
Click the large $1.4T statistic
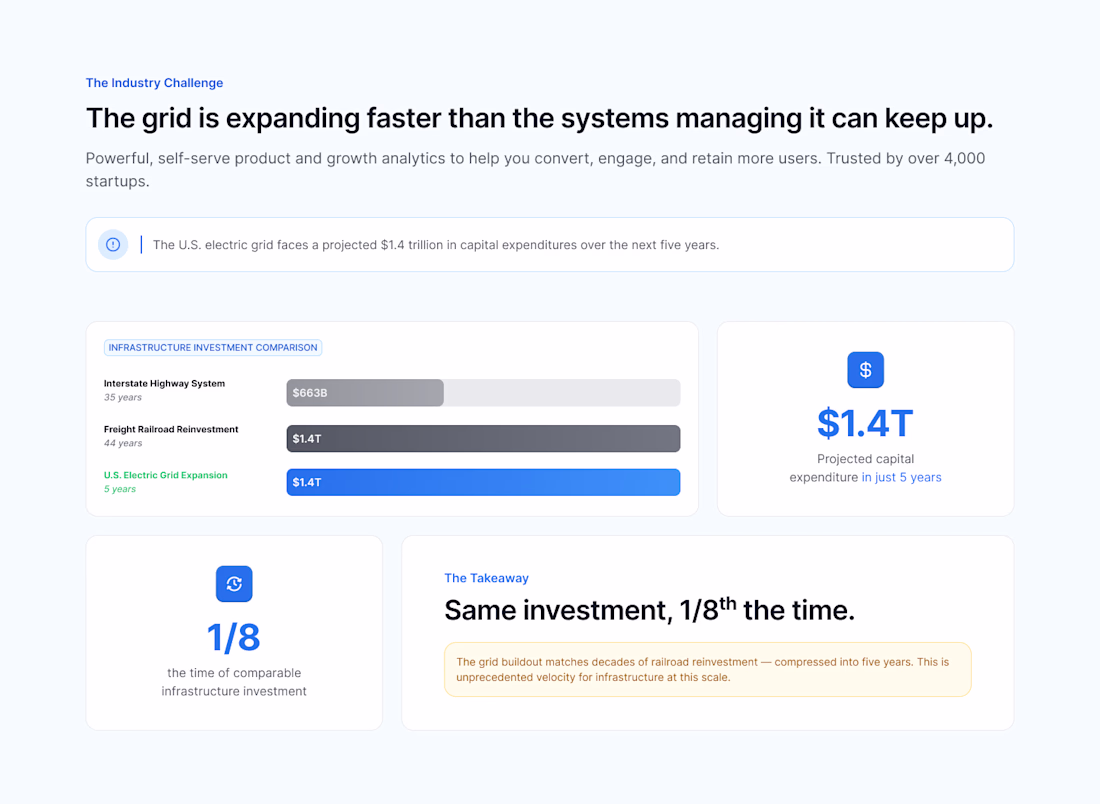point(865,423)
